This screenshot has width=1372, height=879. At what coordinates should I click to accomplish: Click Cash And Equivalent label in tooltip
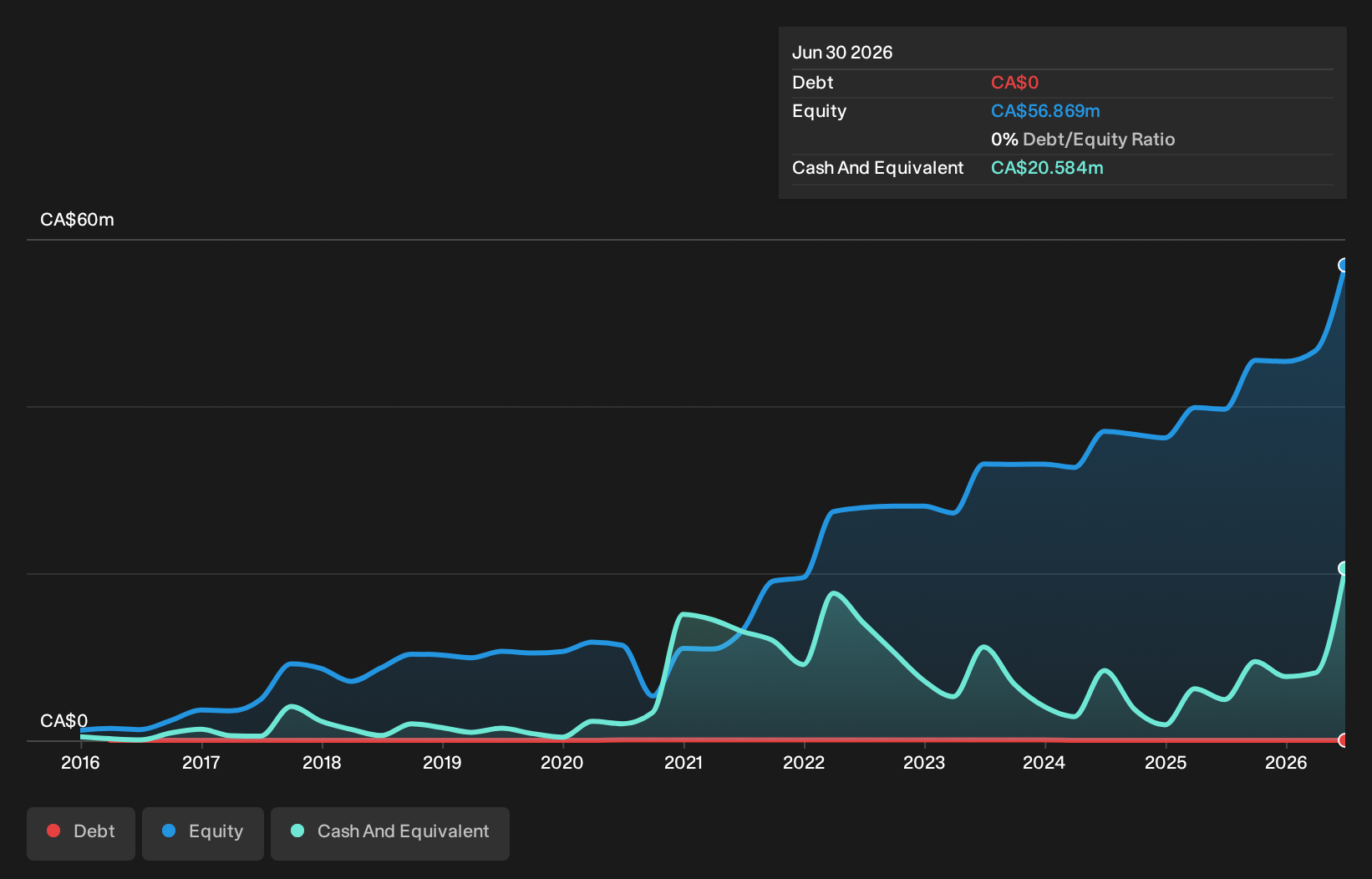click(878, 168)
